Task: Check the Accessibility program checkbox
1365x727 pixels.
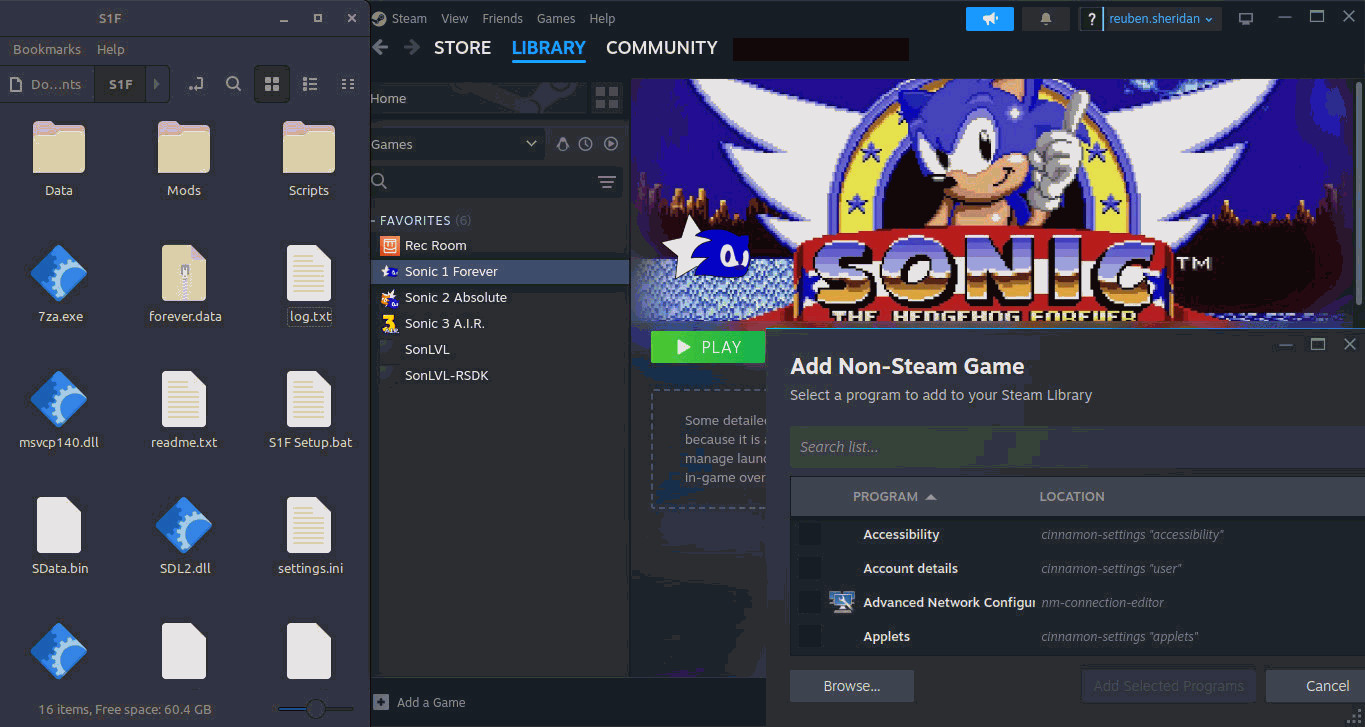Action: click(809, 534)
